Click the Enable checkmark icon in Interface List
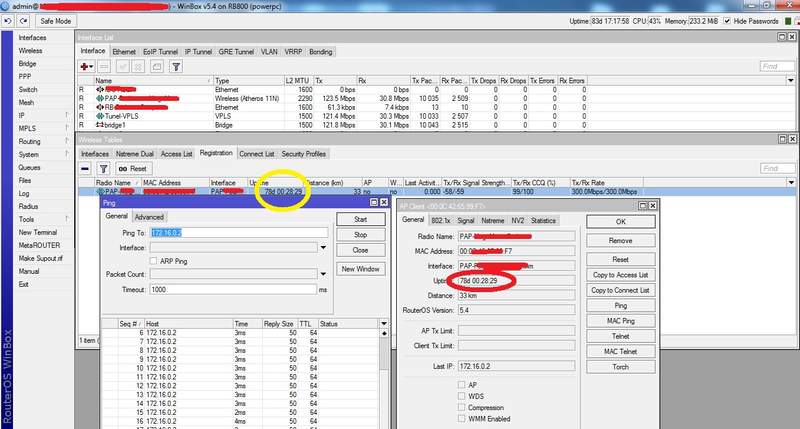This screenshot has width=800, height=429. pyautogui.click(x=122, y=67)
